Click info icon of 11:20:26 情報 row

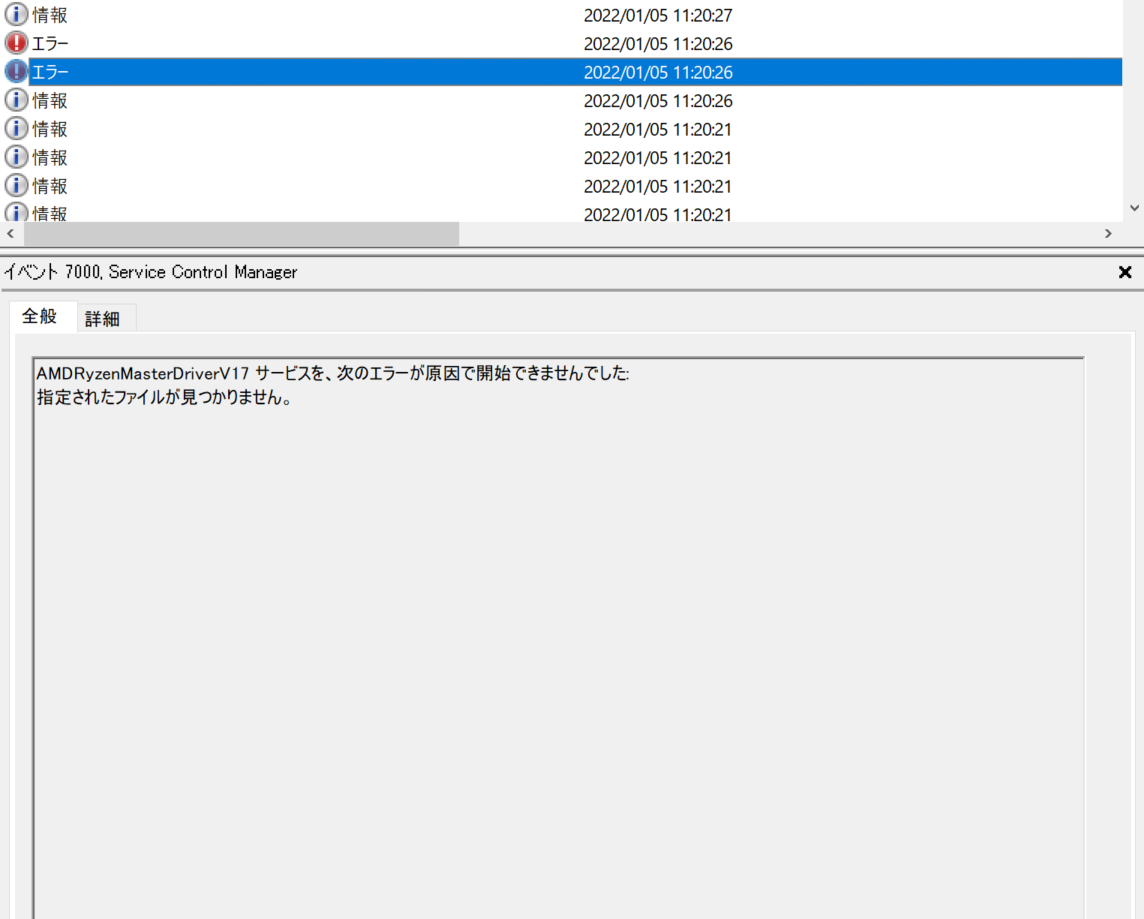tap(16, 100)
